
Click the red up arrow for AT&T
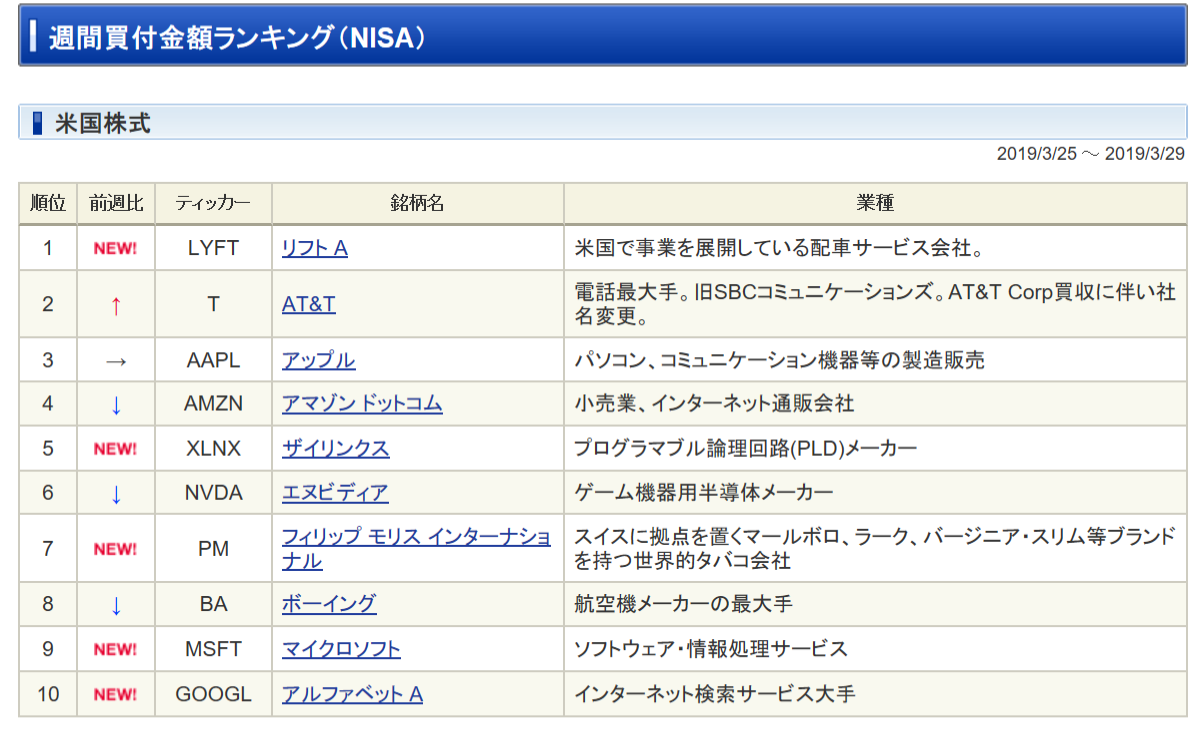115,305
